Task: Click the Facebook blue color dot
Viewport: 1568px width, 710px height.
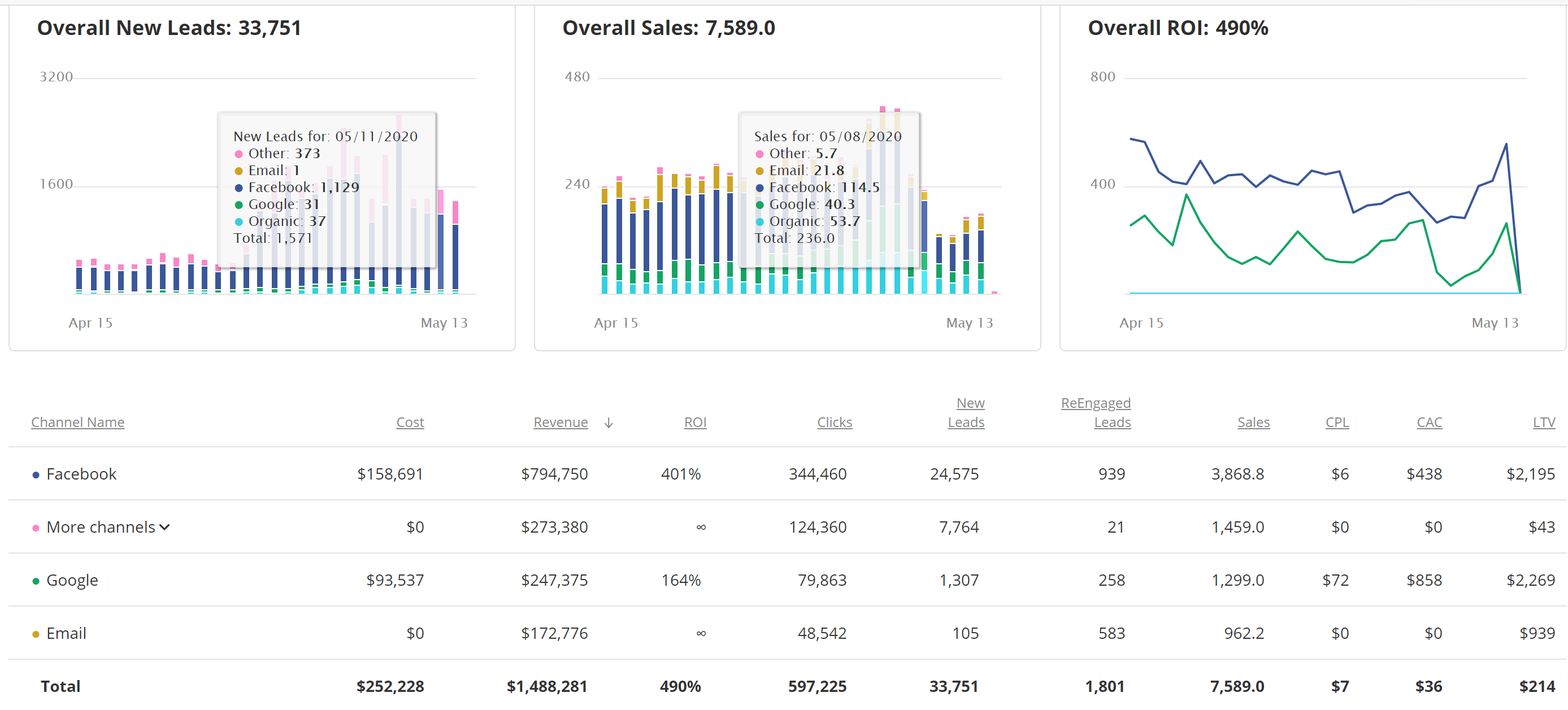Action: pos(36,475)
